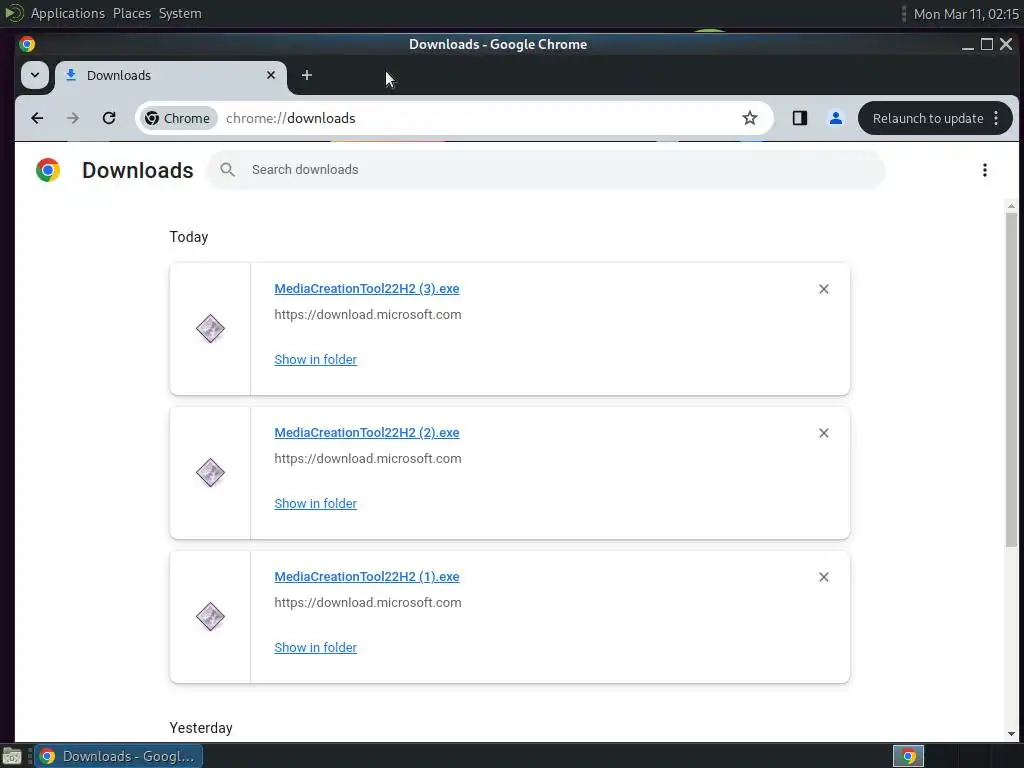The height and width of the screenshot is (768, 1024).
Task: Open the Places menu
Action: click(131, 13)
